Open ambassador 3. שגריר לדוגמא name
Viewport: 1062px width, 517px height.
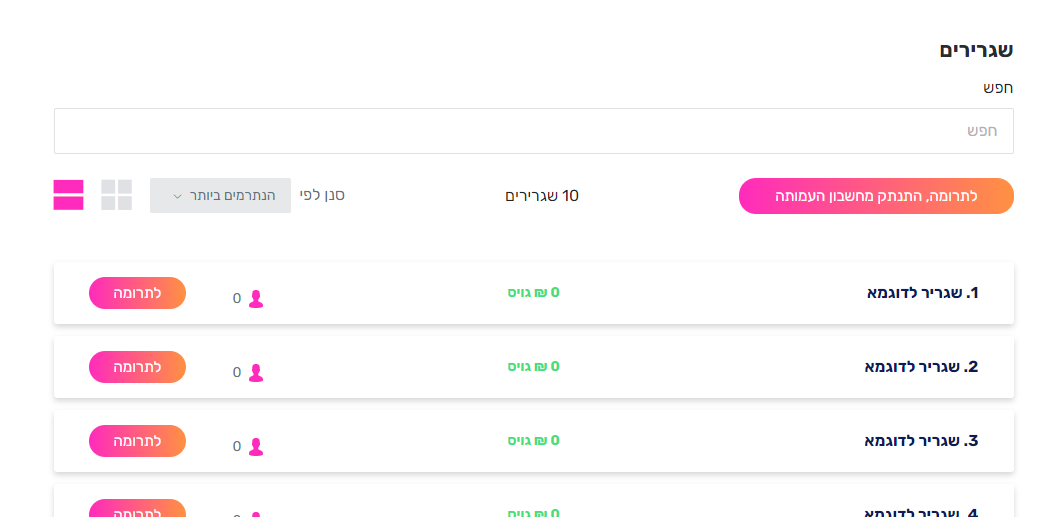(922, 440)
